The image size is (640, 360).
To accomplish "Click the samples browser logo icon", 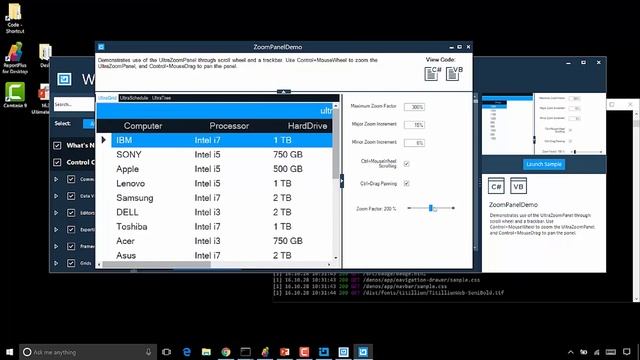I will pos(64,79).
